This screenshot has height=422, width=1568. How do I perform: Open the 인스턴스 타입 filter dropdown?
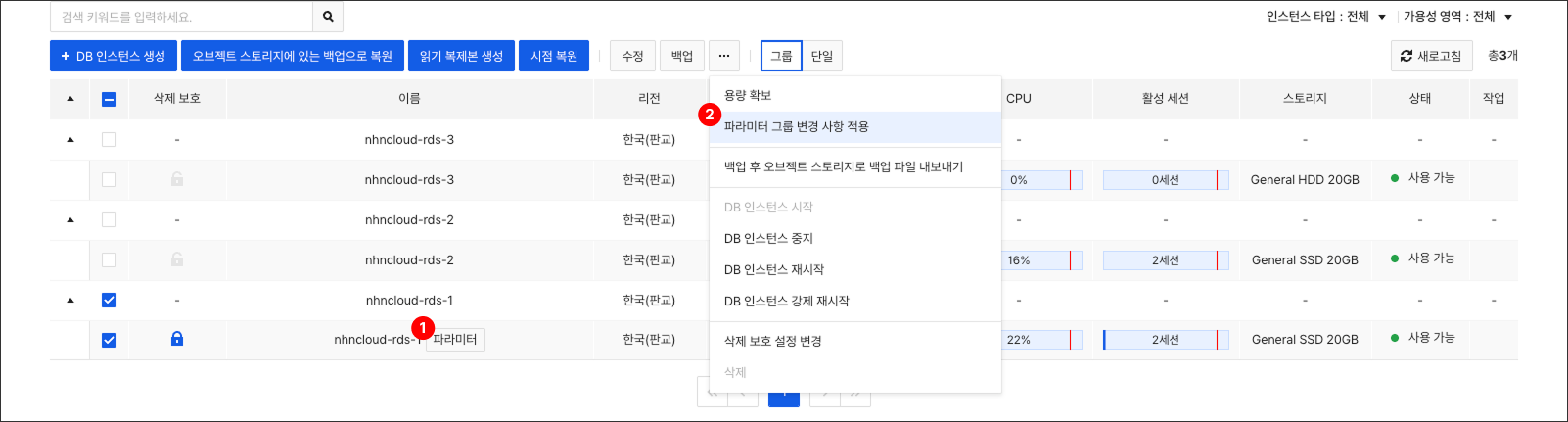click(x=1326, y=17)
